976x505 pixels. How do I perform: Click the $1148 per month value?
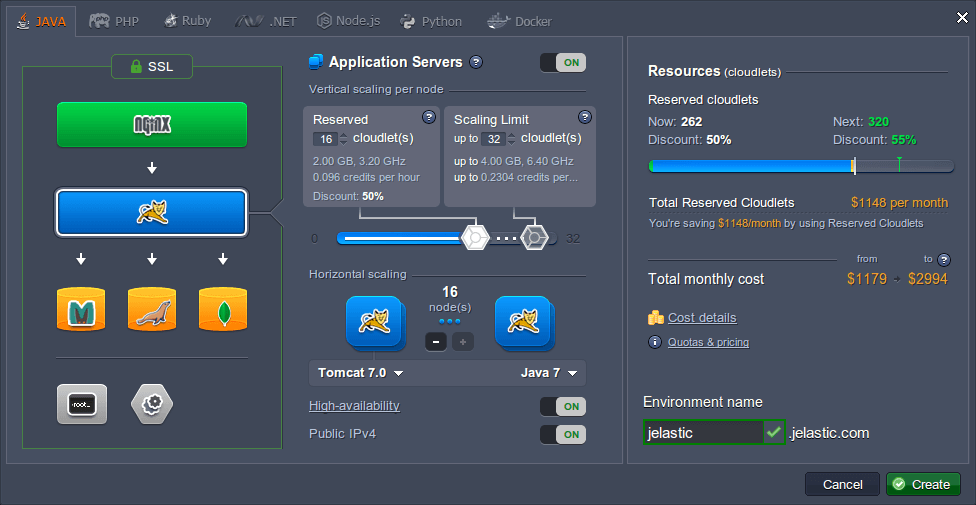coord(899,202)
